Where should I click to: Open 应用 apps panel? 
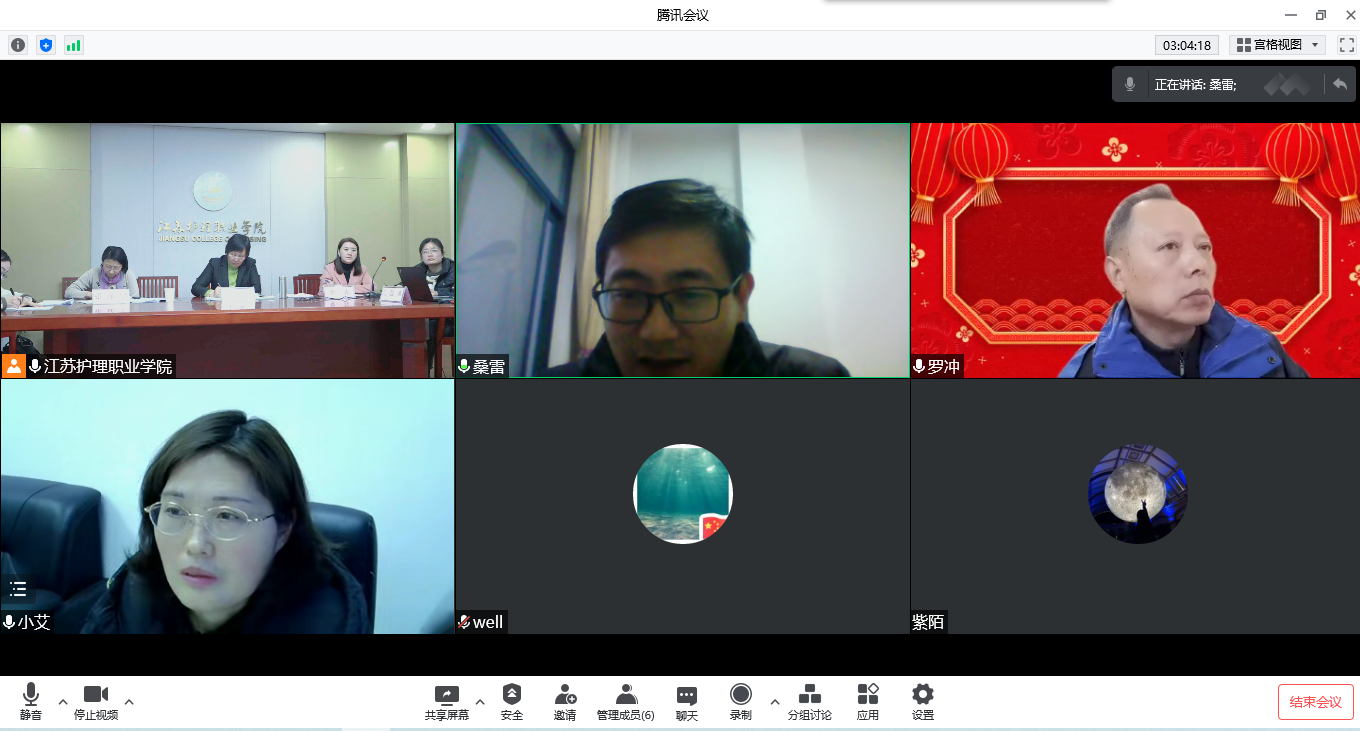pos(867,701)
